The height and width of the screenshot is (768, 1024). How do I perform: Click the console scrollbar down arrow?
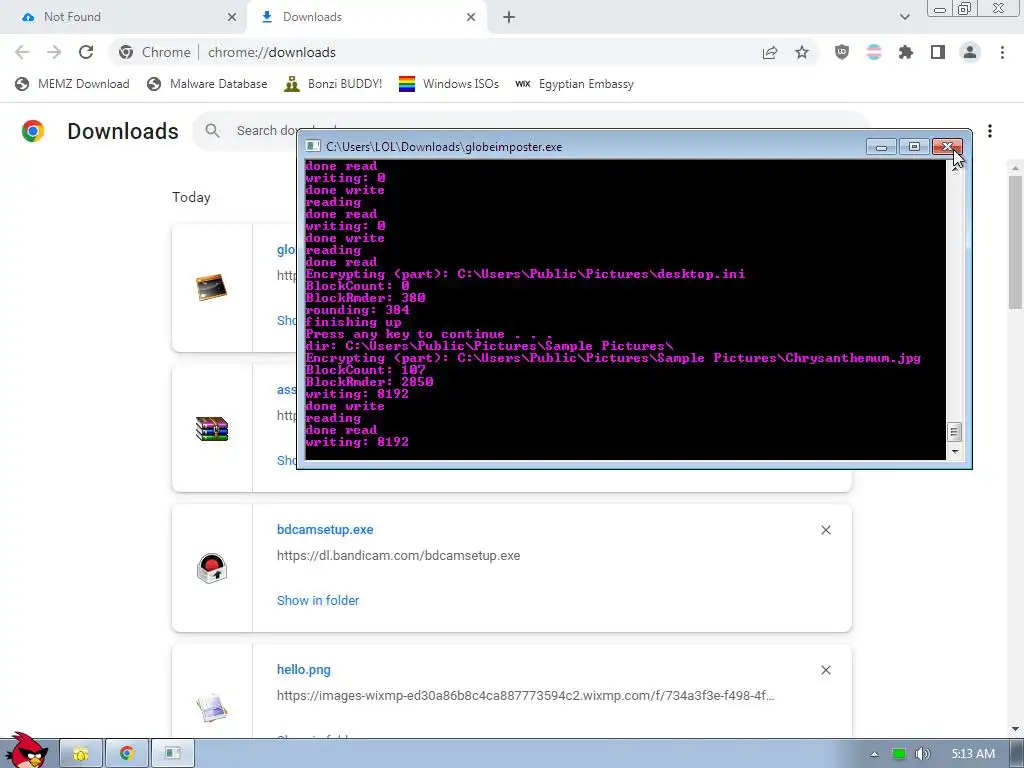click(x=954, y=451)
